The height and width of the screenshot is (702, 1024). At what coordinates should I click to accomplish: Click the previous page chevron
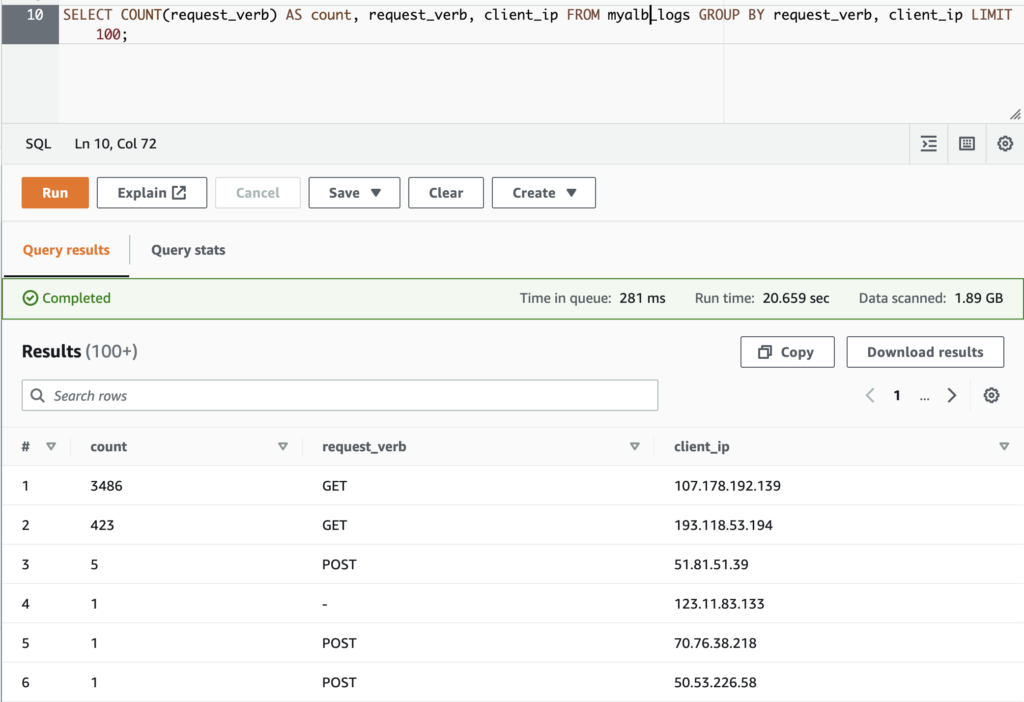(x=869, y=395)
